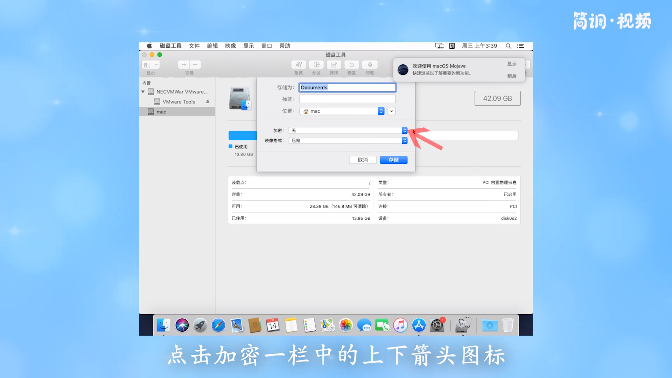Open the save location popup showing mac
This screenshot has height=378, width=672.
pos(342,111)
